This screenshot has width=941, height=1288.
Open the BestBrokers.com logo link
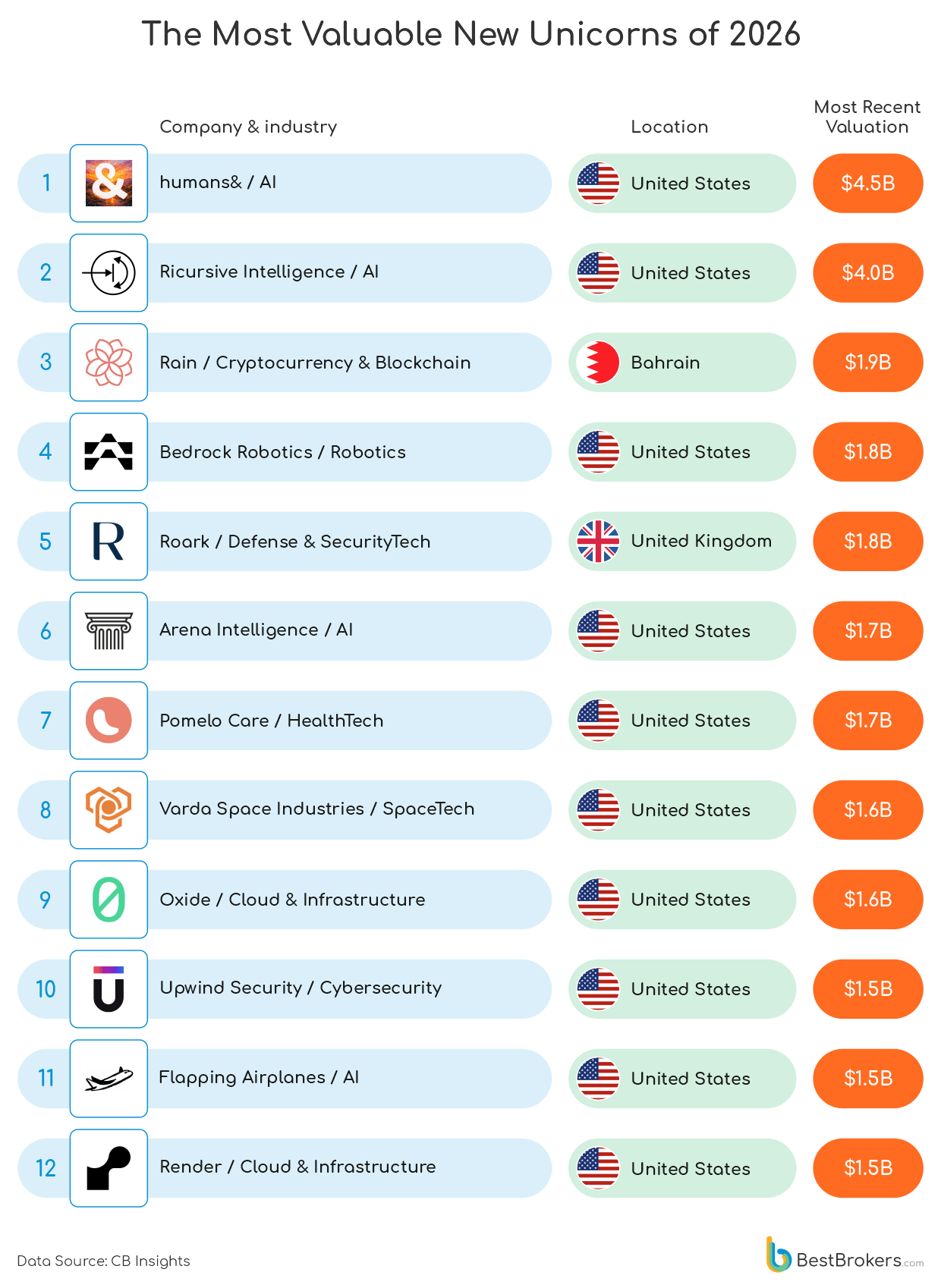[x=845, y=1259]
